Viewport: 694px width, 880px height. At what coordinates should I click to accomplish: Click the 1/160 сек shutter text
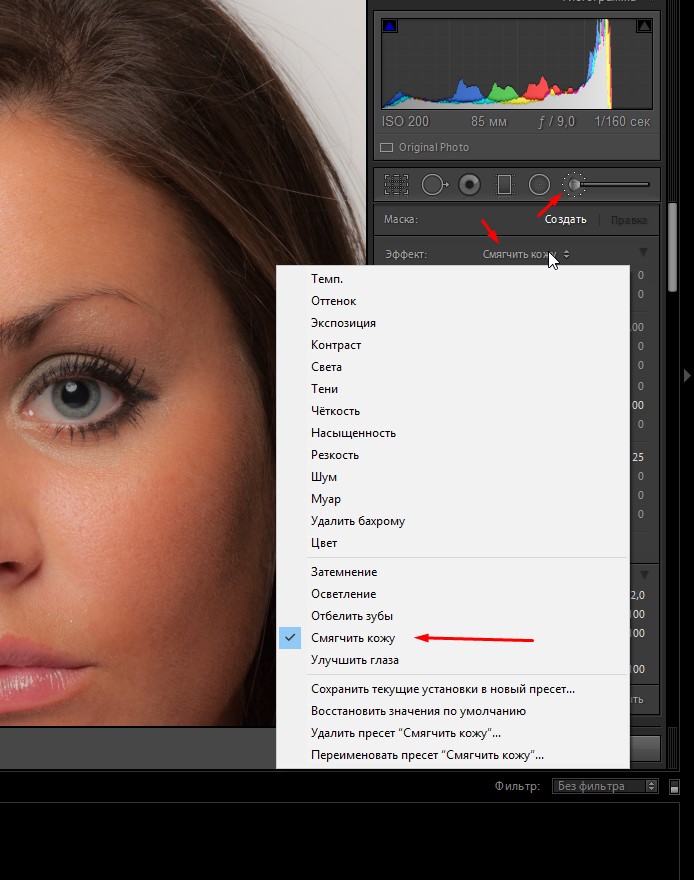[x=622, y=121]
